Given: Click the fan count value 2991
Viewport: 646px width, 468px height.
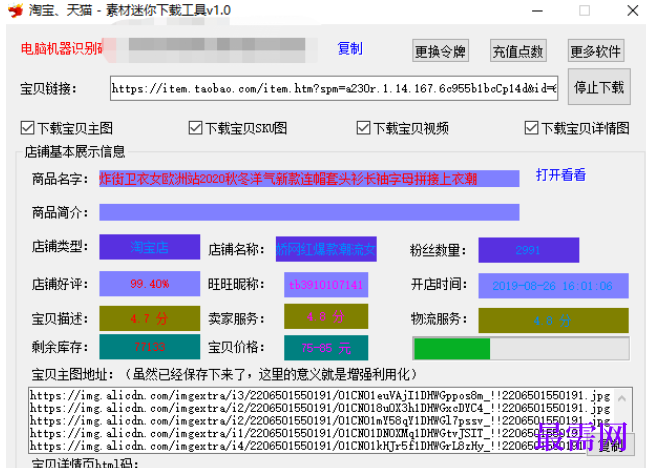Looking at the screenshot, I should [x=529, y=250].
